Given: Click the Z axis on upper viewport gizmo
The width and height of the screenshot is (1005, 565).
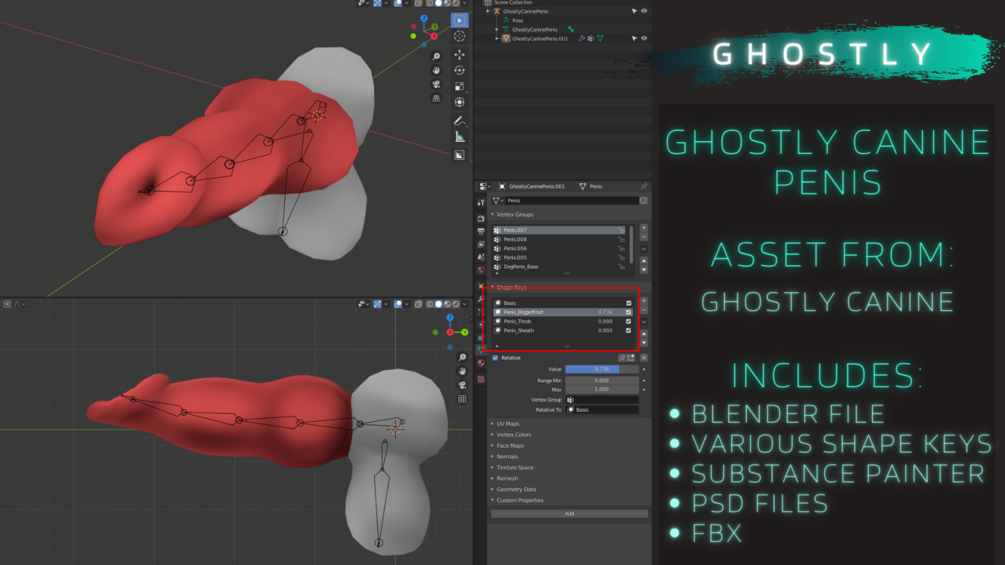Looking at the screenshot, I should pos(424,19).
